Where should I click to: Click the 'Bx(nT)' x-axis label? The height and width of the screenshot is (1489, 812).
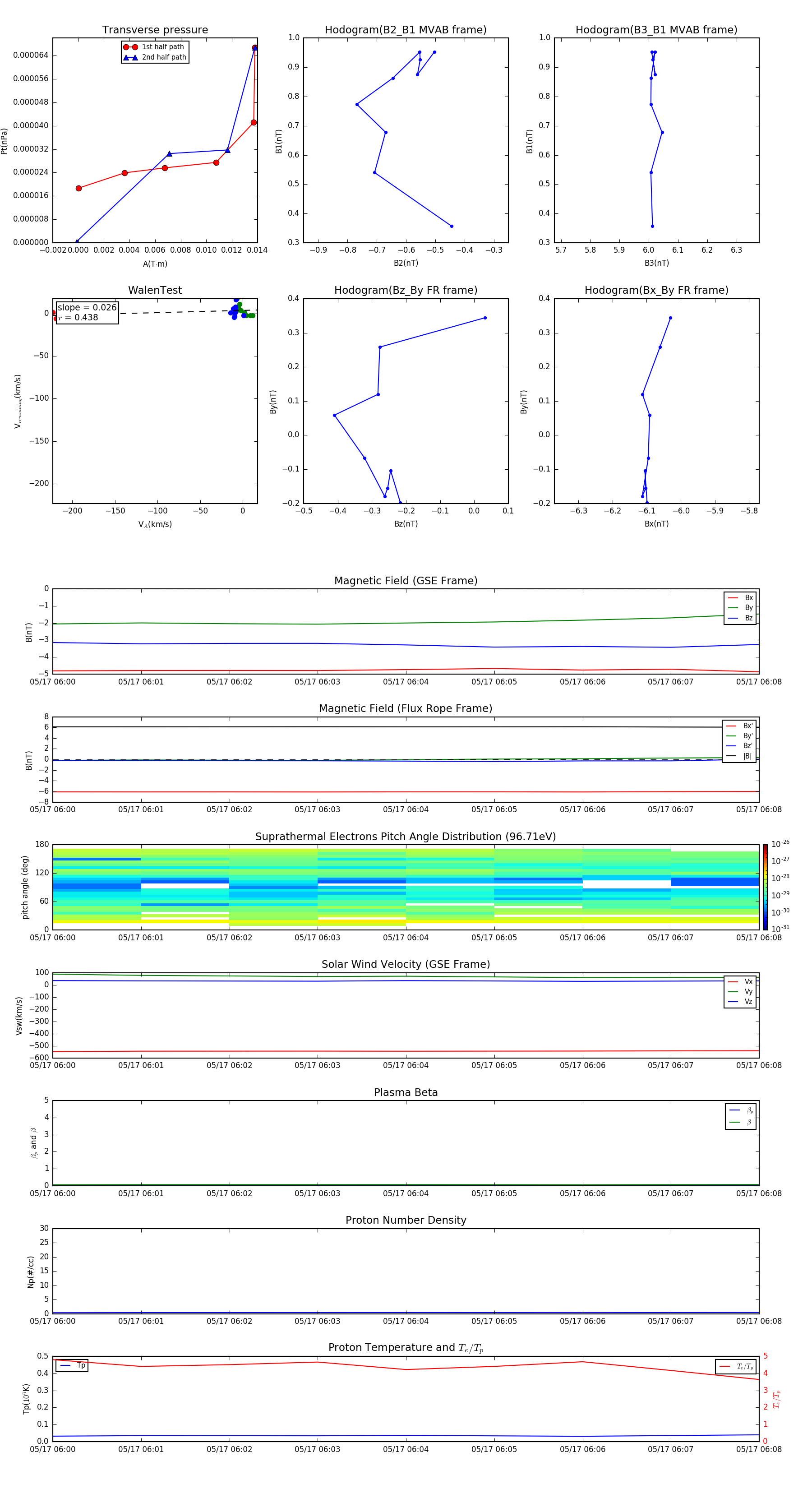point(656,524)
